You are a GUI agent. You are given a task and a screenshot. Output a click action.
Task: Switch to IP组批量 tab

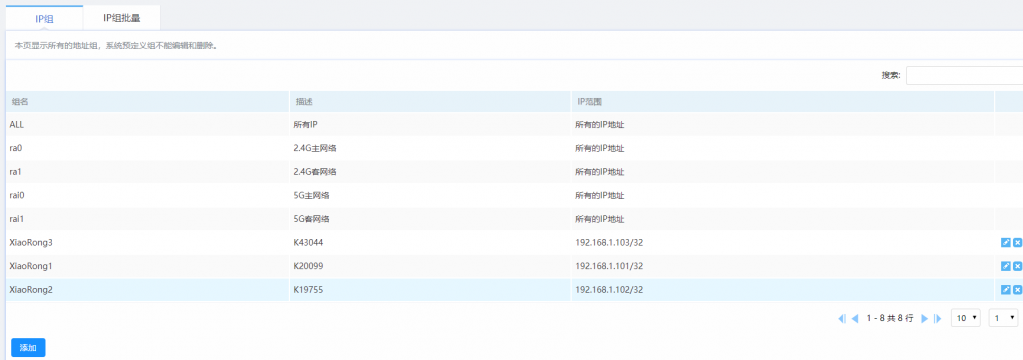tap(121, 18)
